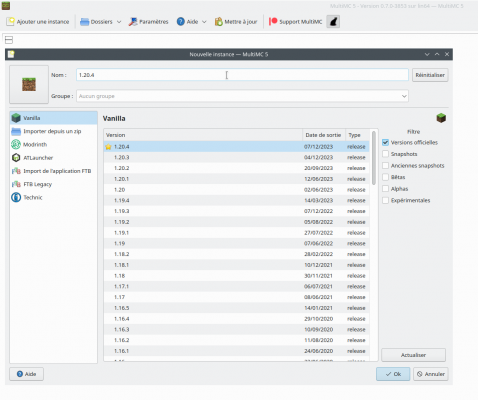Screen dimensions: 478x400
Task: Open Support MultiMC Patreon link
Action: 296,22
